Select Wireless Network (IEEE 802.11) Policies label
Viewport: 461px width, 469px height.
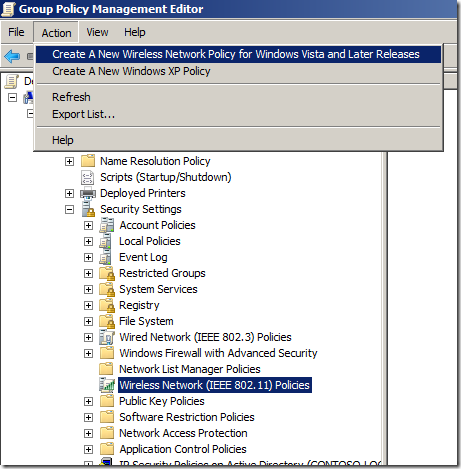tap(215, 385)
